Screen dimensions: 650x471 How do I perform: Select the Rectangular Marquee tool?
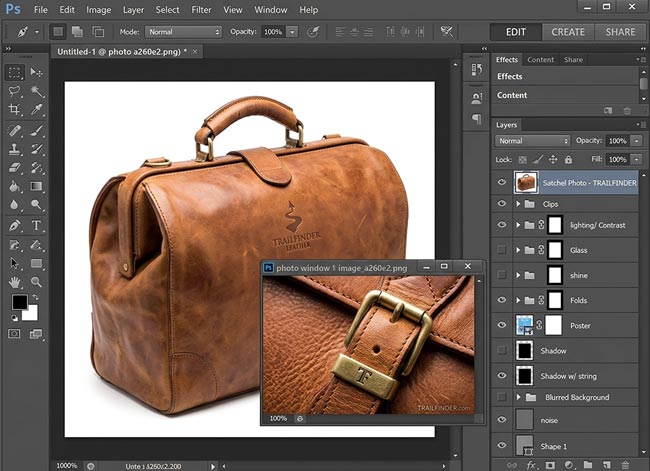pos(15,73)
